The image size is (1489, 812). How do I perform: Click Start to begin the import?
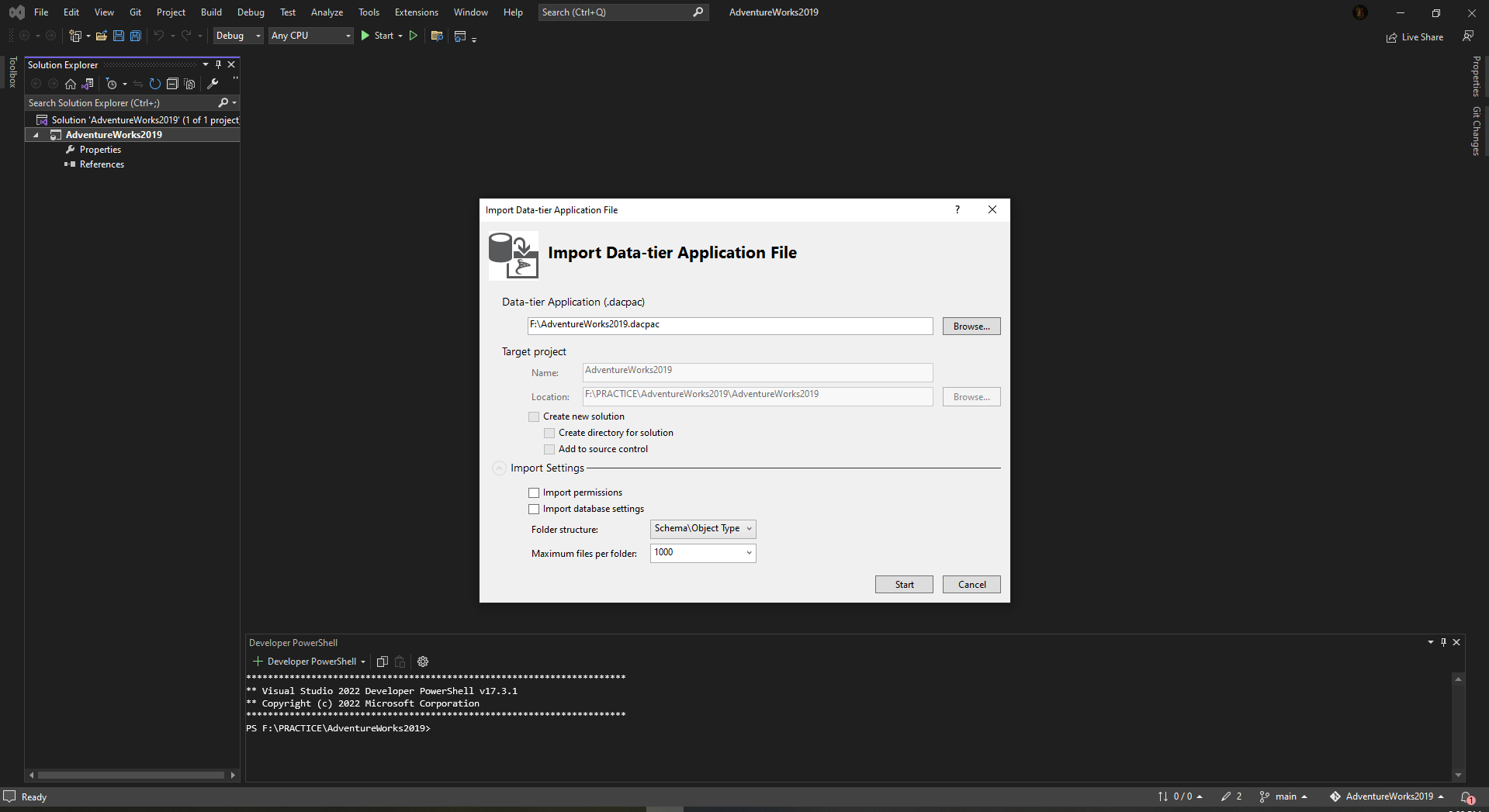coord(903,584)
